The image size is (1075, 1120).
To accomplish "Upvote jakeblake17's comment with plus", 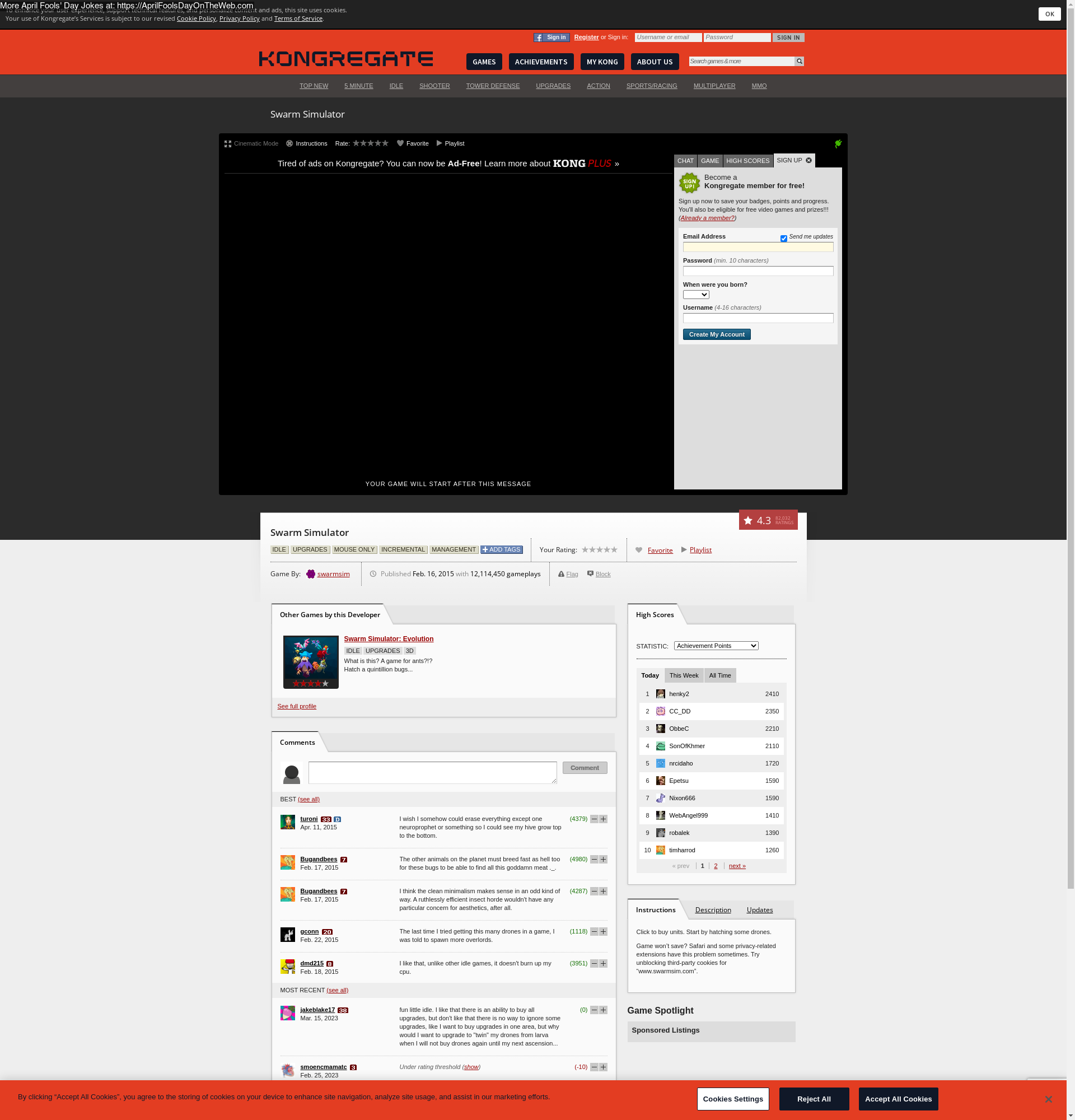I will click(x=603, y=1010).
